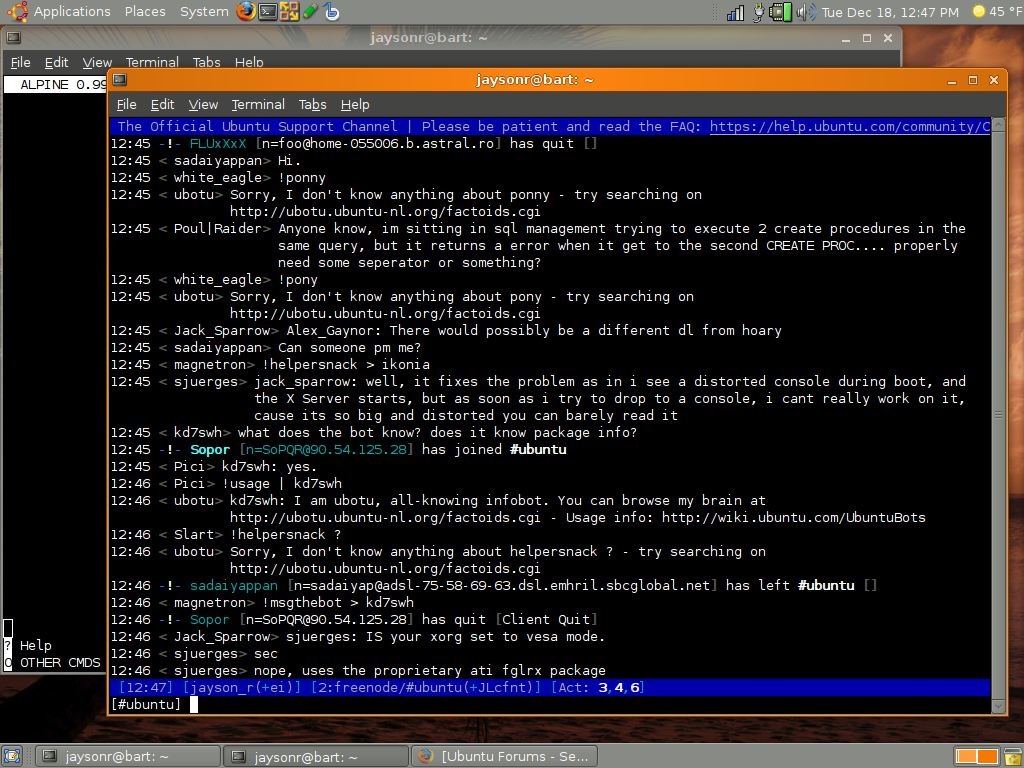The height and width of the screenshot is (768, 1024).
Task: Open Help menu in background Alpine window
Action: pyautogui.click(x=249, y=62)
